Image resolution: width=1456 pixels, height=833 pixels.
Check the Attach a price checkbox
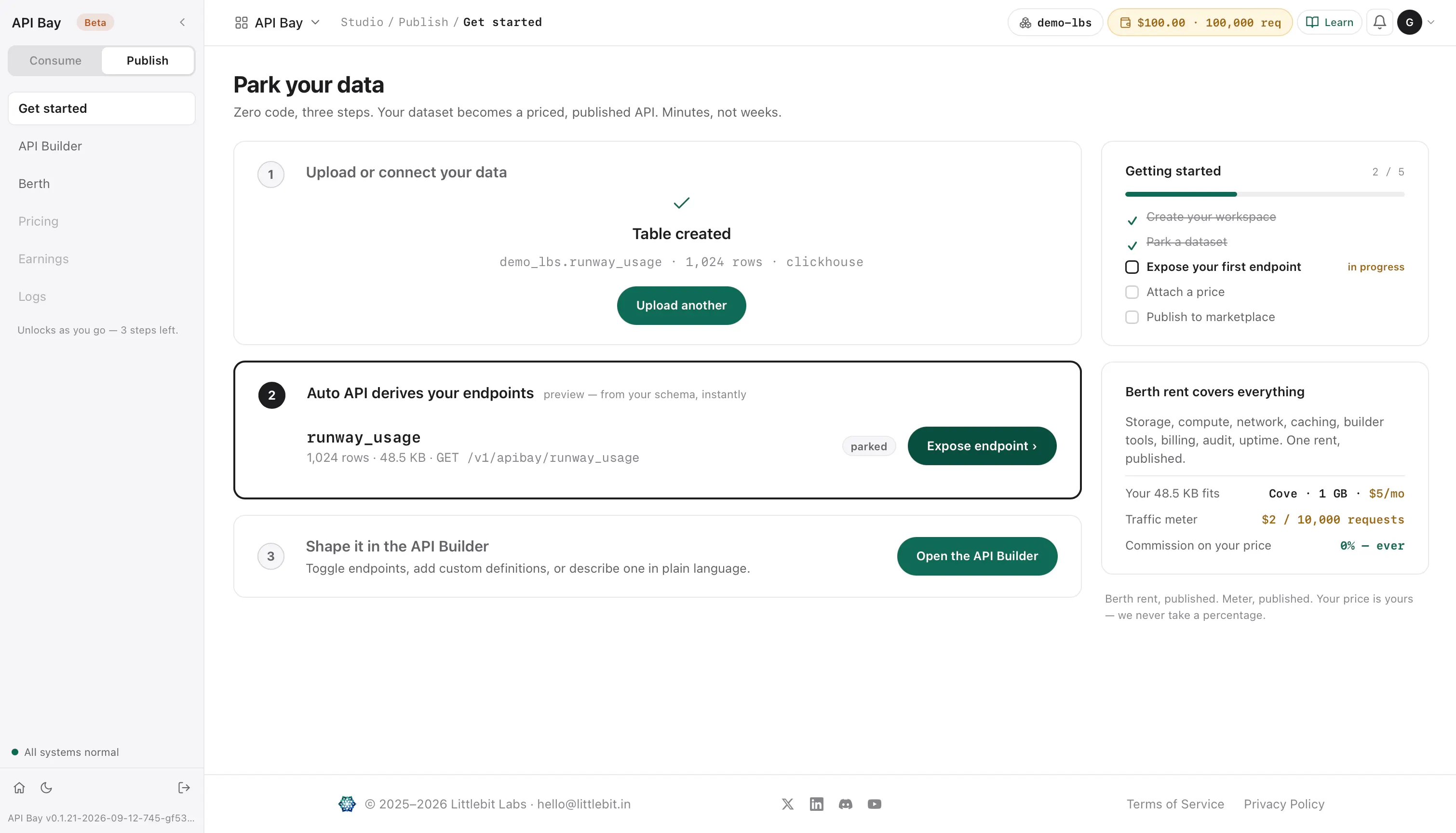1132,292
